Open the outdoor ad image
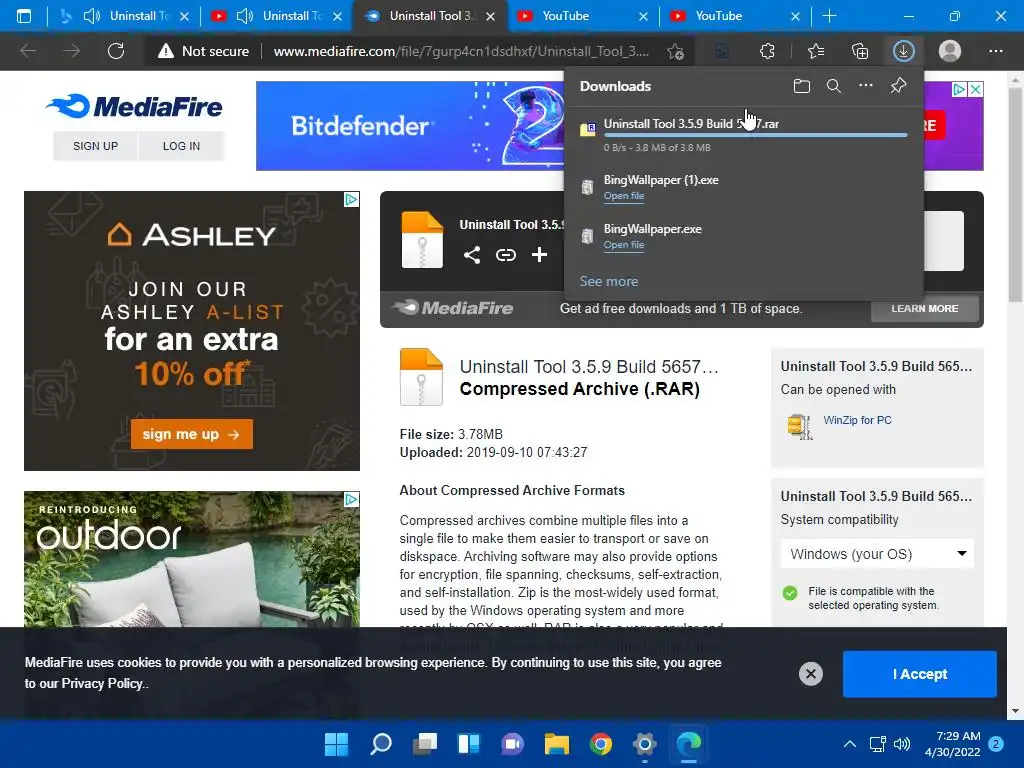 point(191,559)
